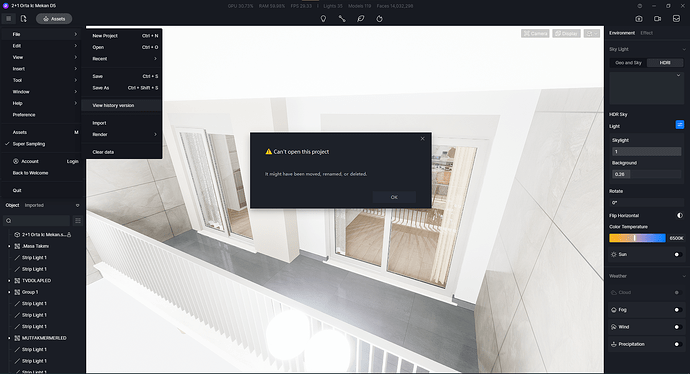Screen dimensions: 690x374
Task: Click the hamburger menu icon at top left
Action: coord(8,18)
